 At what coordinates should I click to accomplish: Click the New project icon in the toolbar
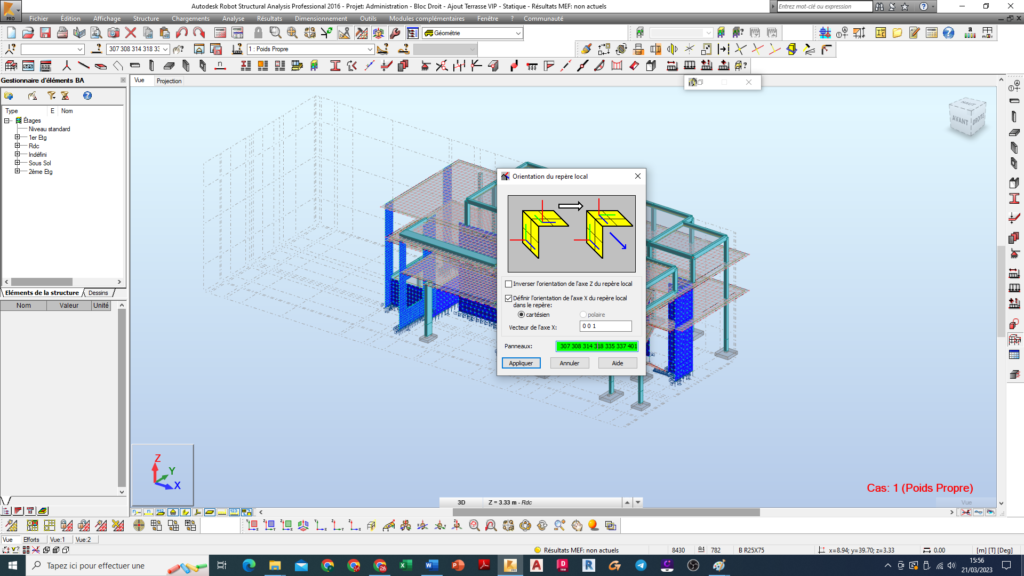point(11,33)
